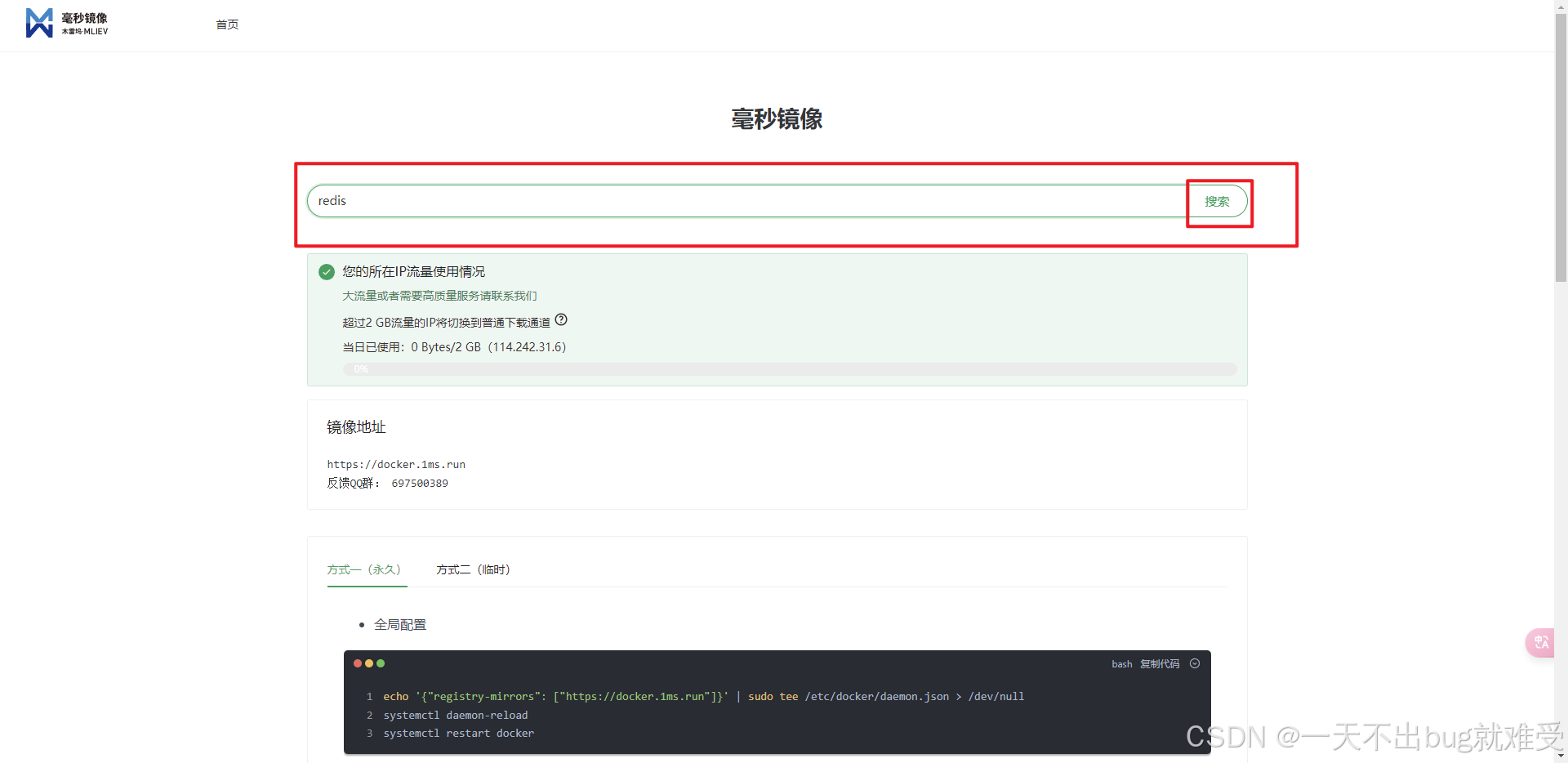The image size is (1568, 763).
Task: Collapse the bash code block with the chevron icon
Action: [1194, 663]
